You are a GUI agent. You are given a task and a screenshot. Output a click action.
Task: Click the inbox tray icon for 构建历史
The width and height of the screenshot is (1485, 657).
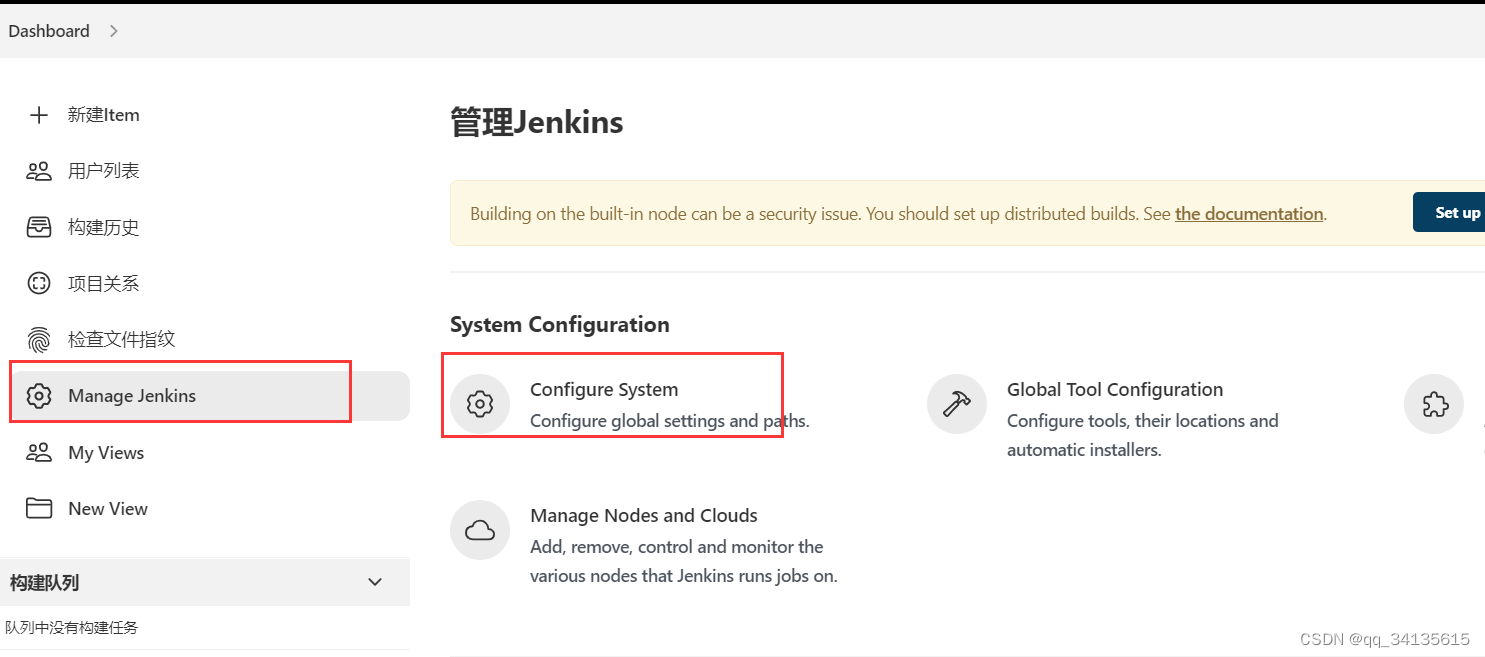tap(39, 227)
